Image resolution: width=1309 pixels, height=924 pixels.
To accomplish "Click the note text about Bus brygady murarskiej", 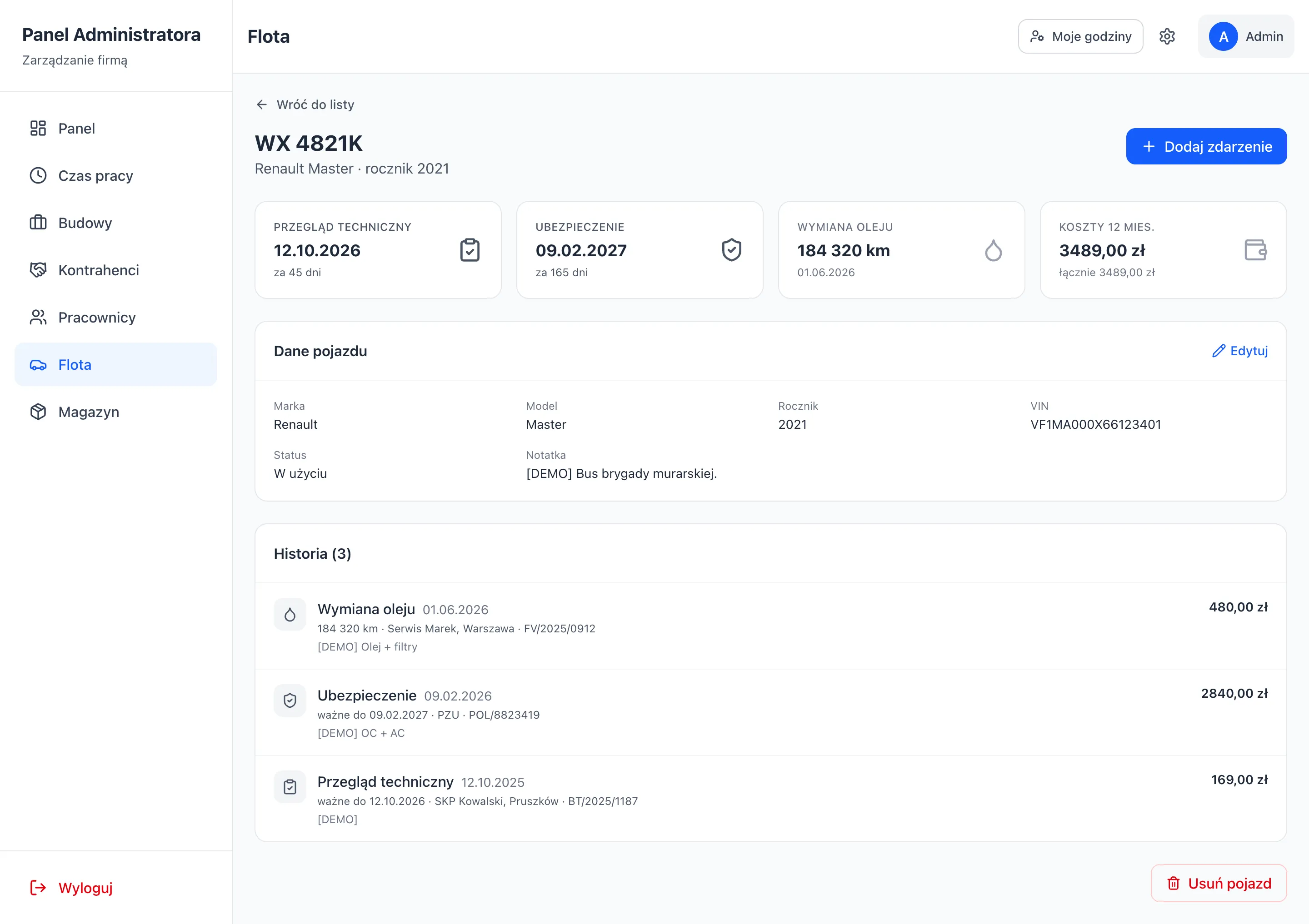I will pos(621,473).
